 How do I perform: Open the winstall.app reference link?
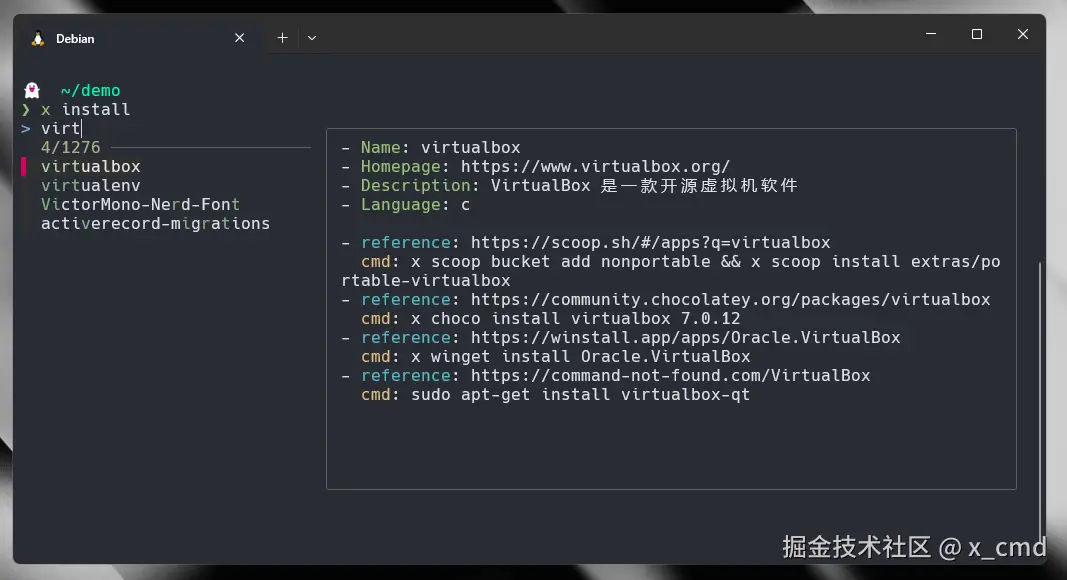(685, 338)
